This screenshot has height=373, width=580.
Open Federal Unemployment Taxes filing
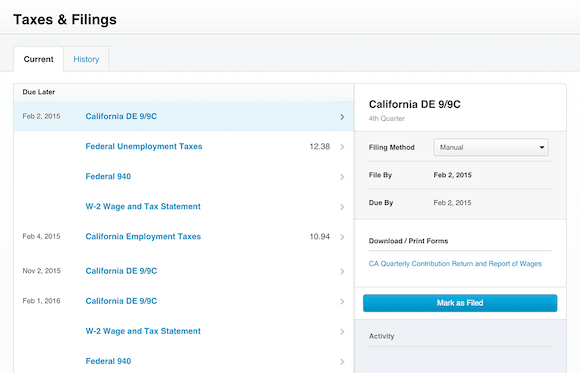(144, 147)
